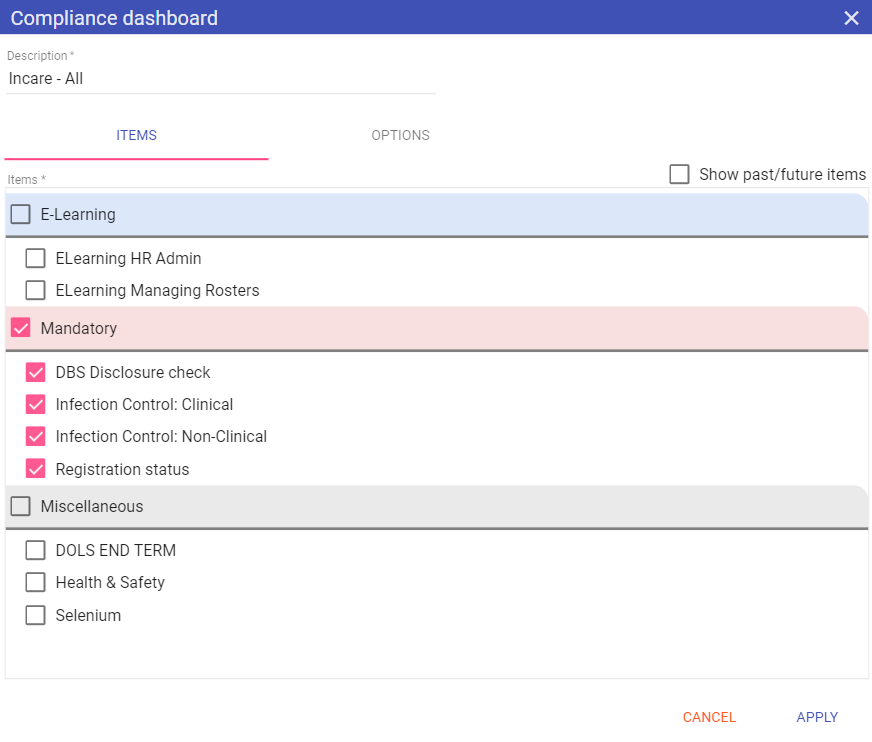Image resolution: width=872 pixels, height=742 pixels.
Task: Deselect DBS Disclosure check item
Action: pyautogui.click(x=36, y=372)
